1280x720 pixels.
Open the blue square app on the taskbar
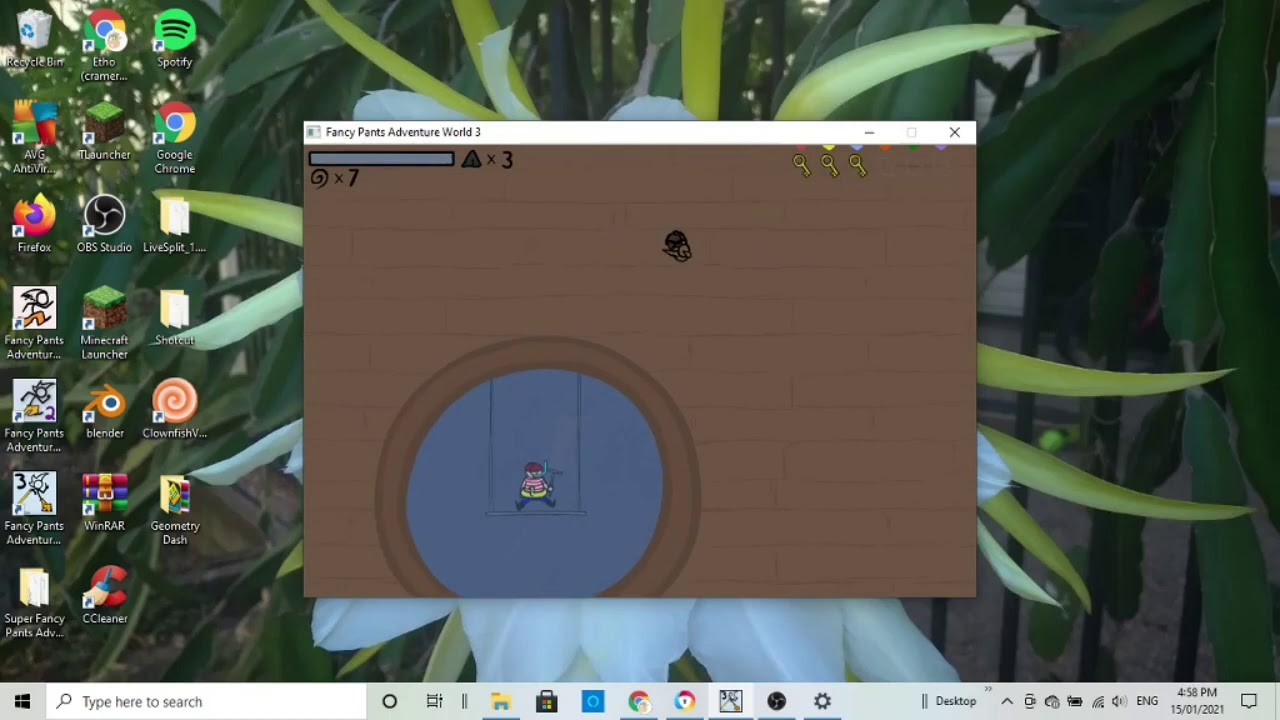592,701
